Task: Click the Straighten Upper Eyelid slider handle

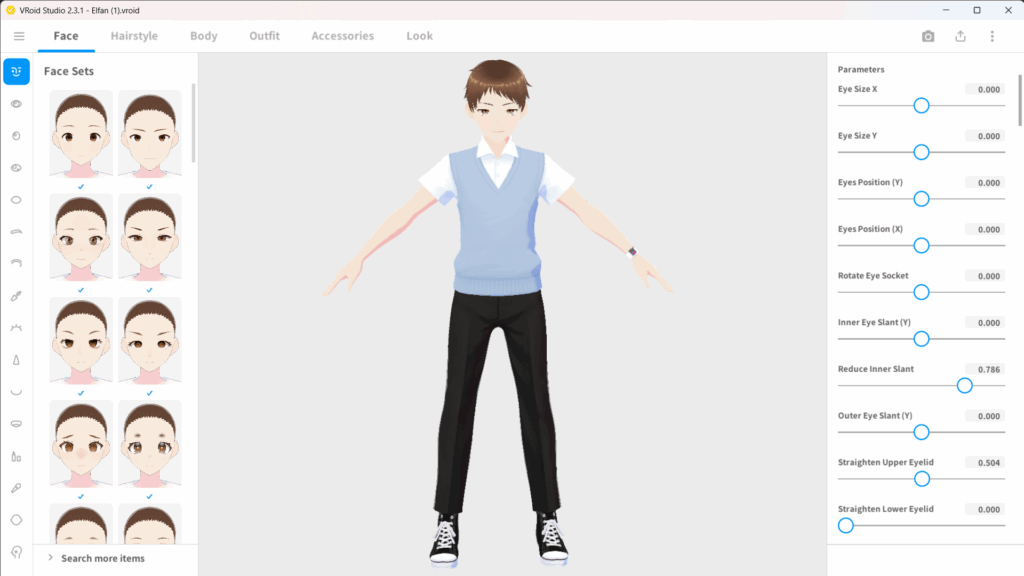Action: pos(921,479)
